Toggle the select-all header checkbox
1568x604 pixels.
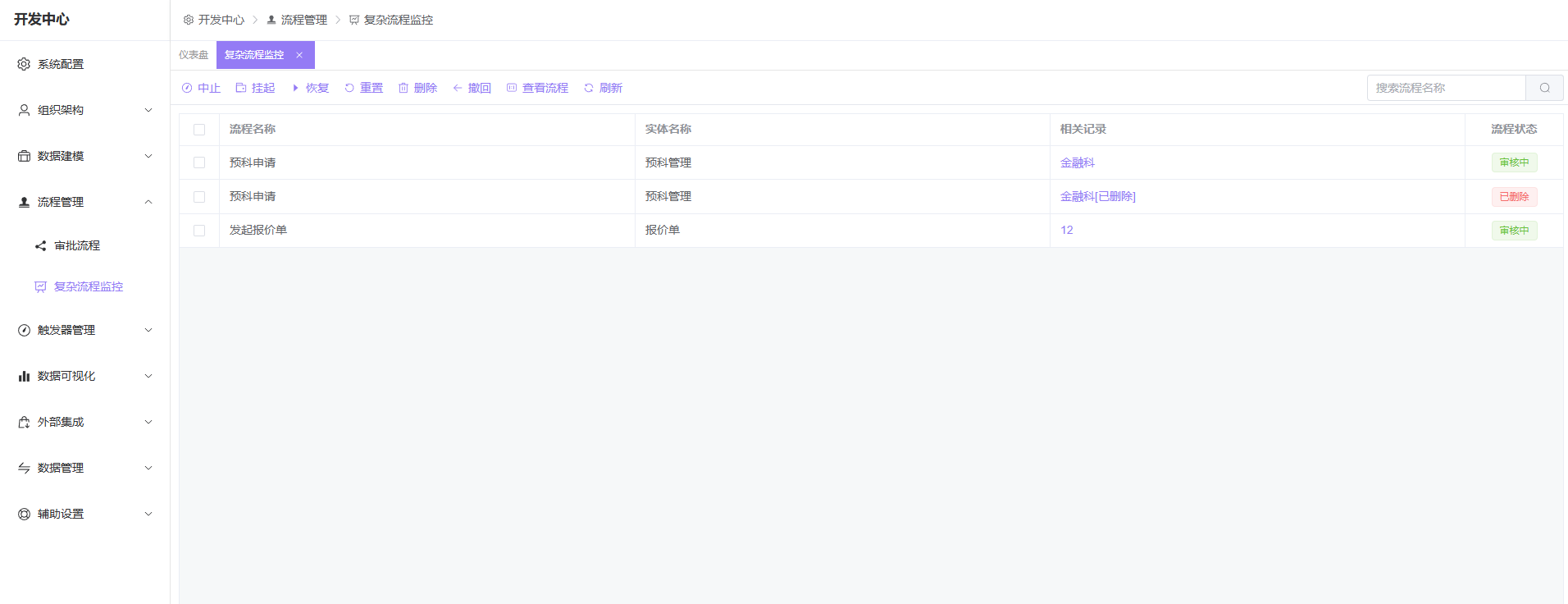[x=199, y=130]
